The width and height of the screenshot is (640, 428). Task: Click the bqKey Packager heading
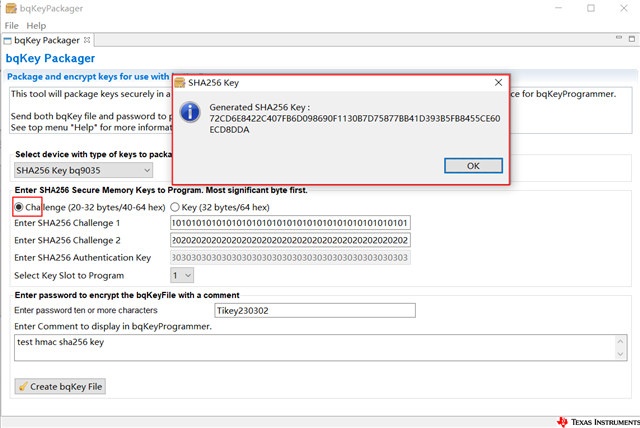50,58
